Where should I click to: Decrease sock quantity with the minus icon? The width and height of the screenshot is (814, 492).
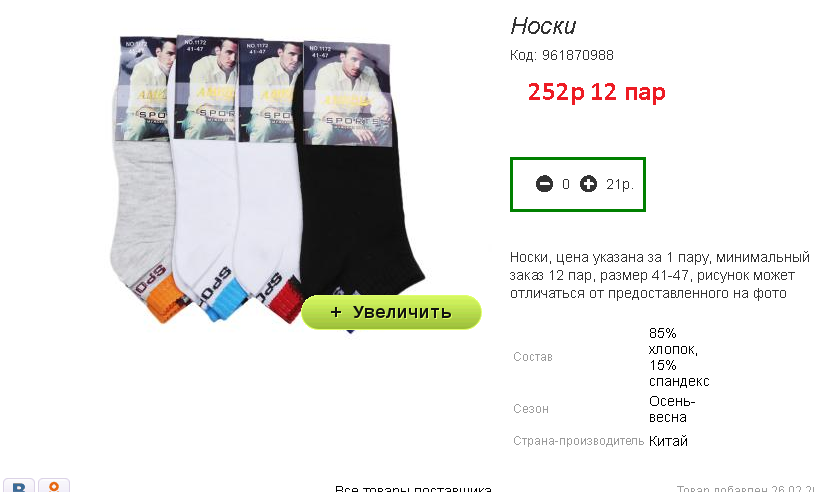click(544, 184)
